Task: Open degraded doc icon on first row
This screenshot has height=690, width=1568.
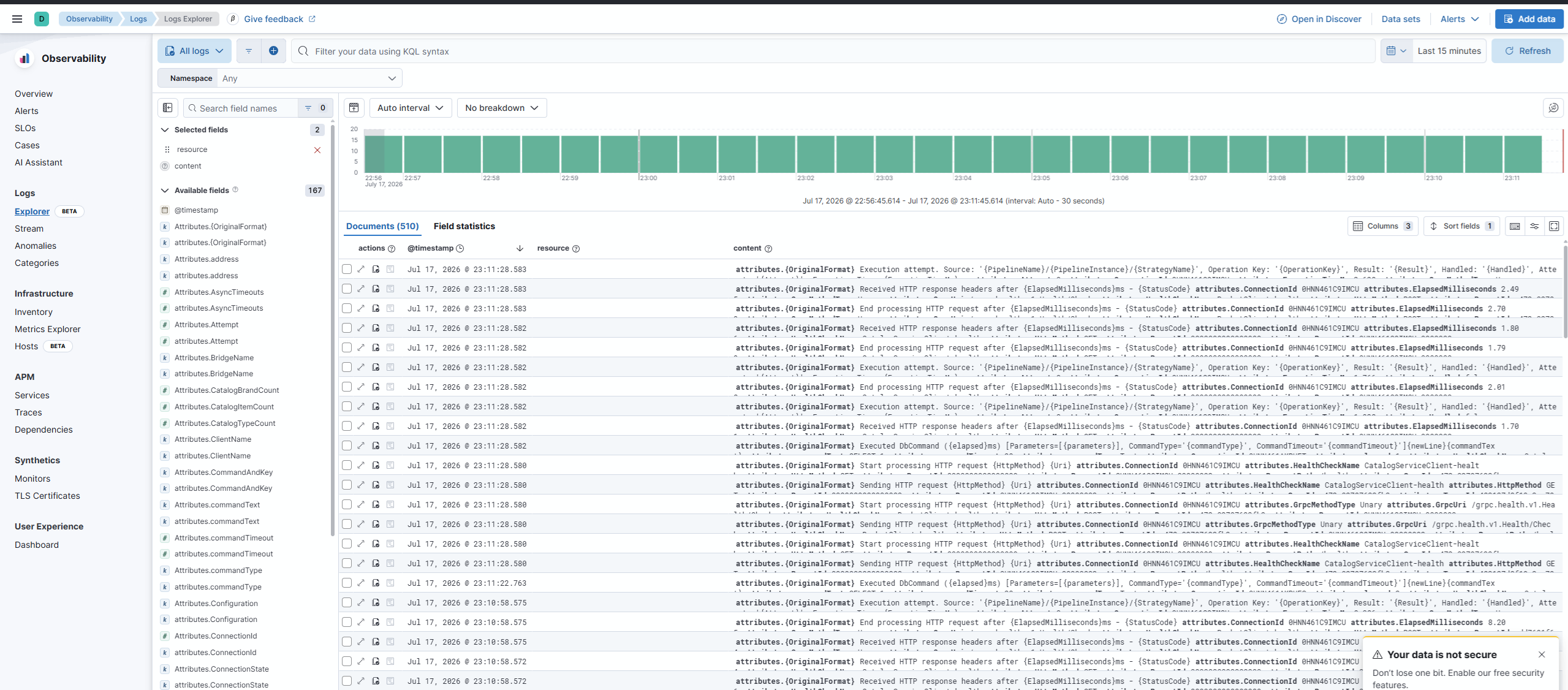Action: tap(376, 269)
